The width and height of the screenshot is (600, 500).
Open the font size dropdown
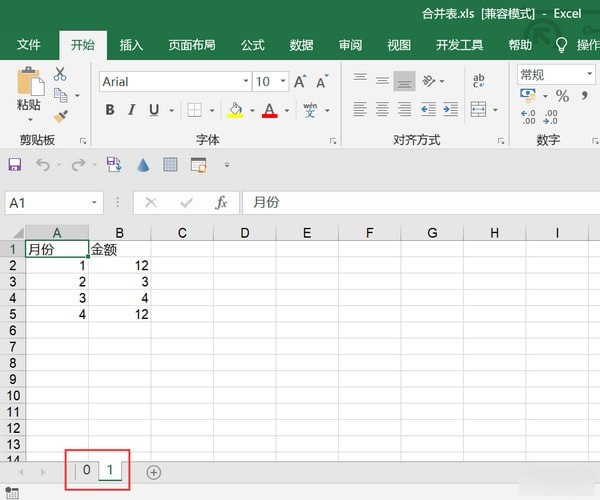(x=283, y=82)
